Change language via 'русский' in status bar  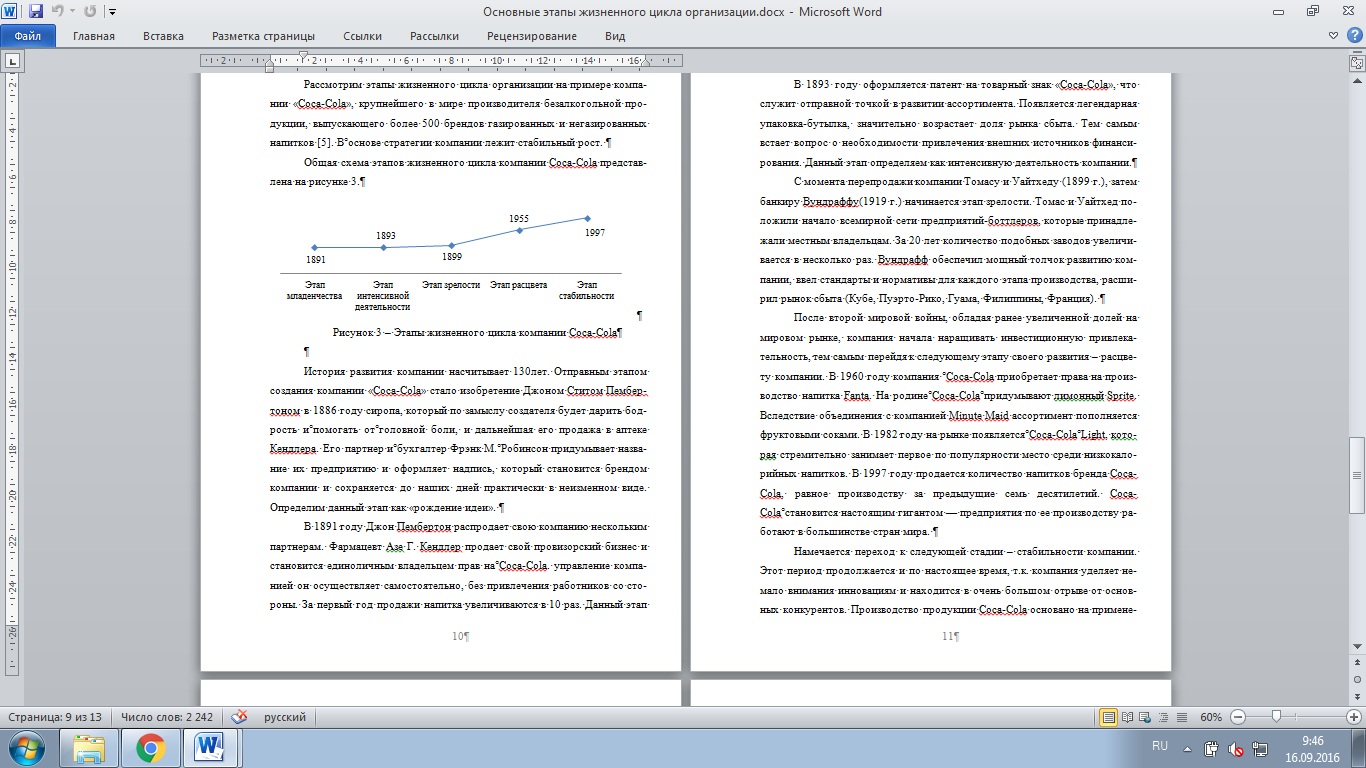(x=285, y=717)
